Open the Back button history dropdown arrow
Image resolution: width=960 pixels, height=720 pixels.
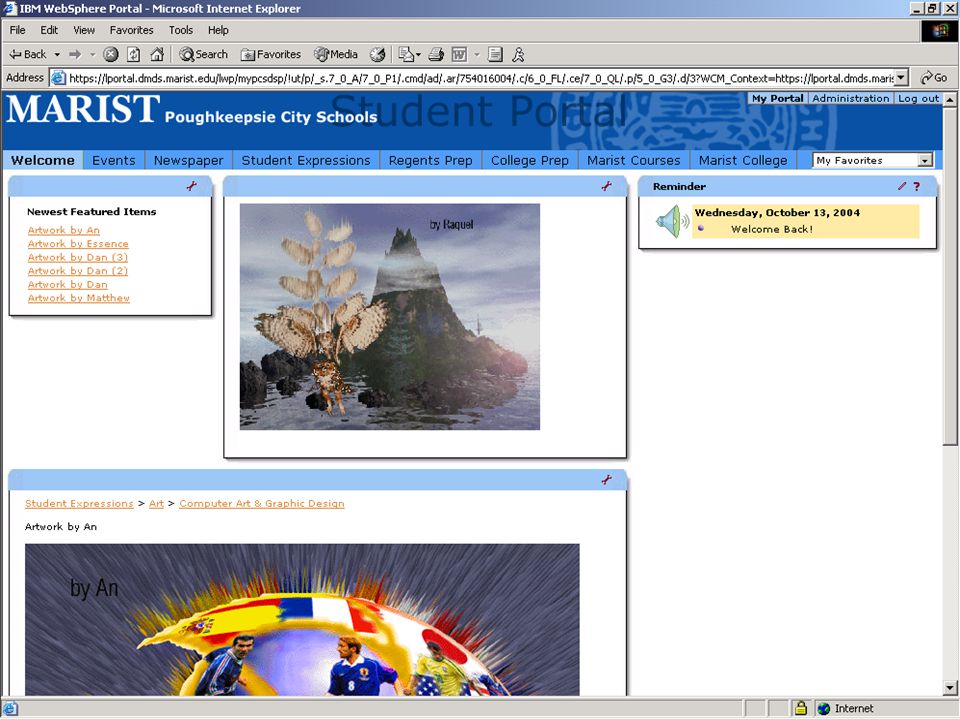pos(57,54)
